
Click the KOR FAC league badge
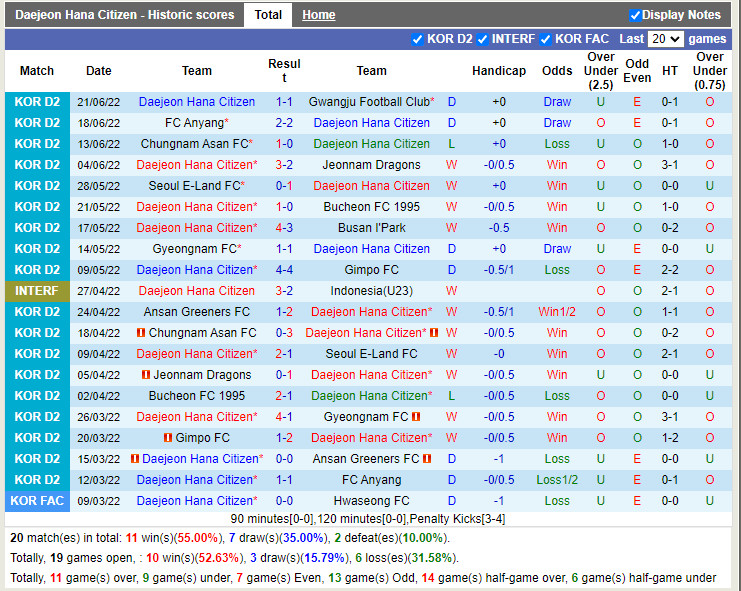click(37, 501)
